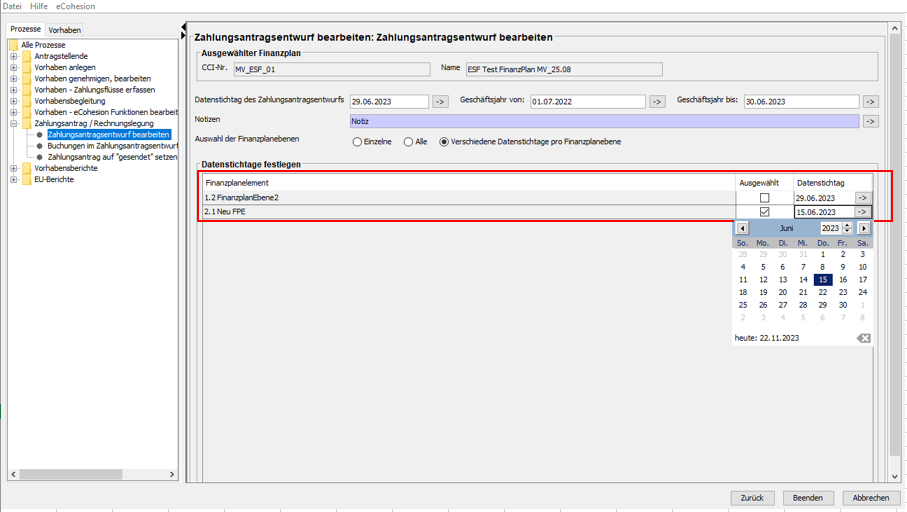Open the Hilfe menu
Viewport: 907px width, 512px height.
click(39, 6)
